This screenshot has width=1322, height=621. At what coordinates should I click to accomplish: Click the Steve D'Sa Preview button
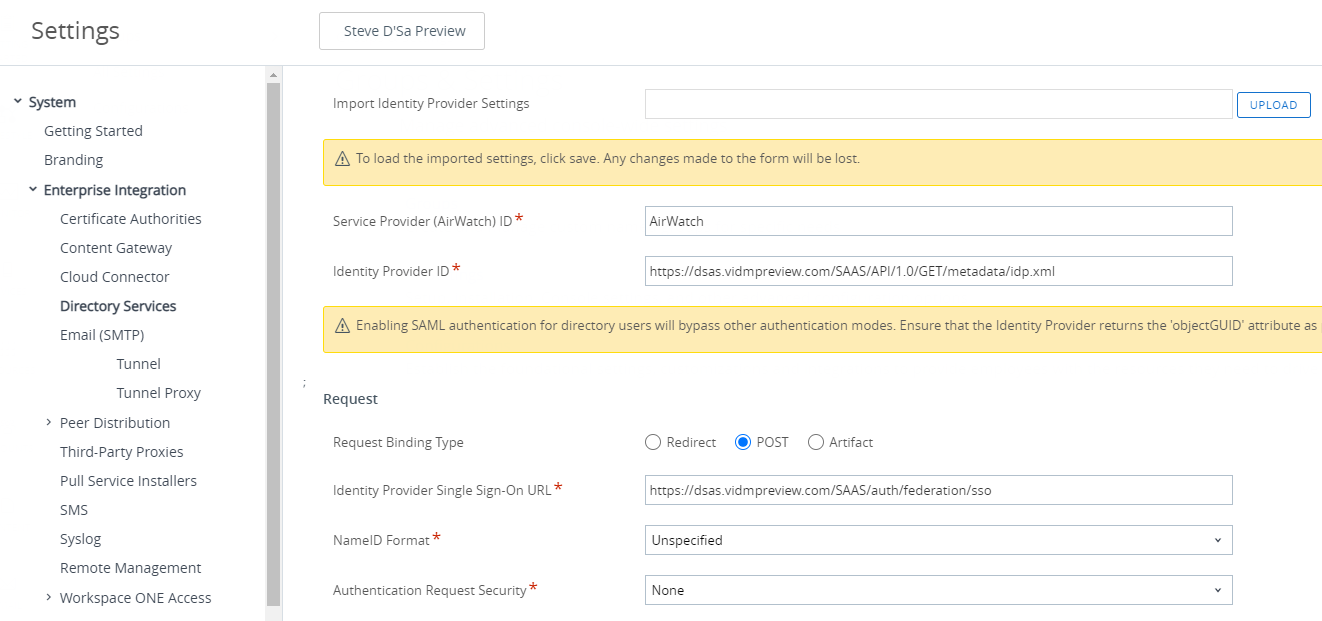click(x=401, y=31)
